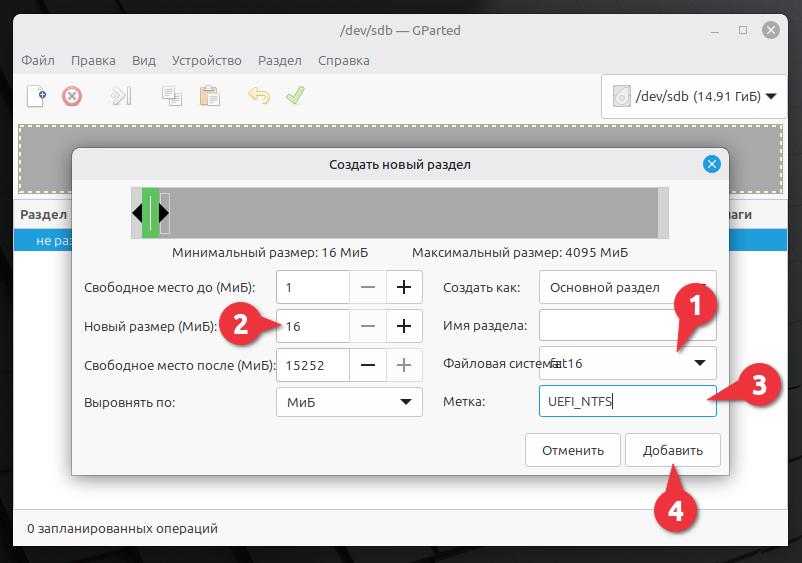
Task: Click the Имя раздела text field
Action: 628,325
